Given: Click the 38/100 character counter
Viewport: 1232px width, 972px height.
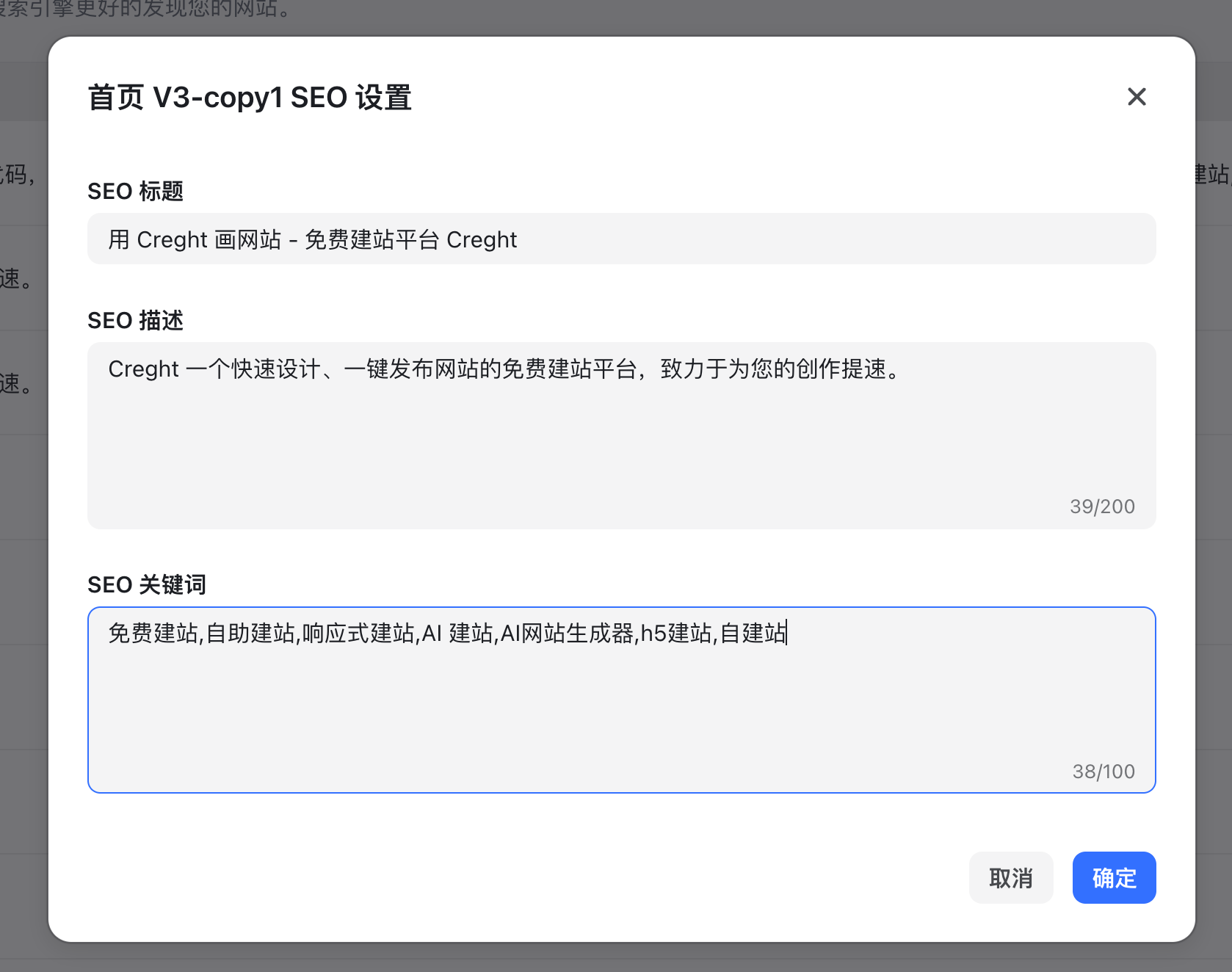Looking at the screenshot, I should pos(1103,772).
